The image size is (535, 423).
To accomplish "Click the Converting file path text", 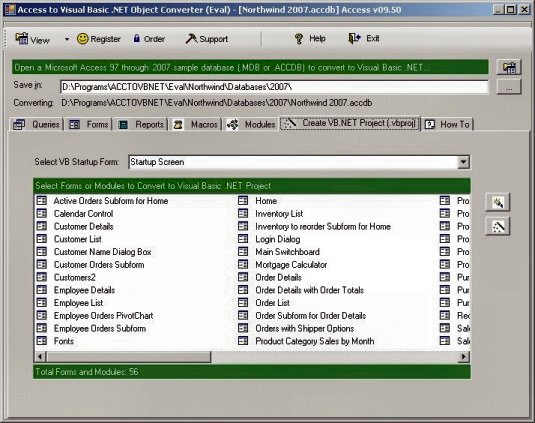I will coord(217,103).
